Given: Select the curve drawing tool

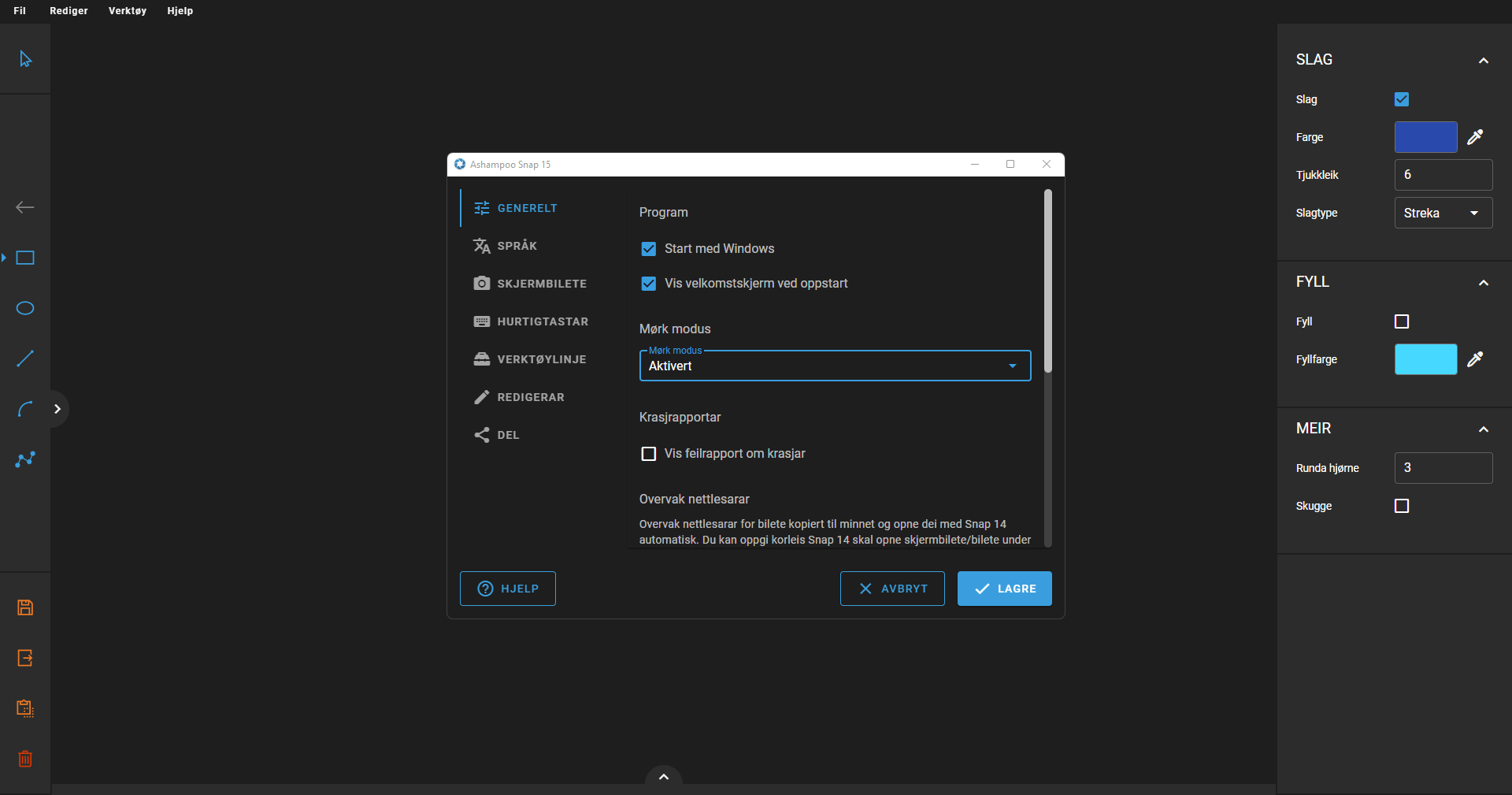Looking at the screenshot, I should point(25,409).
